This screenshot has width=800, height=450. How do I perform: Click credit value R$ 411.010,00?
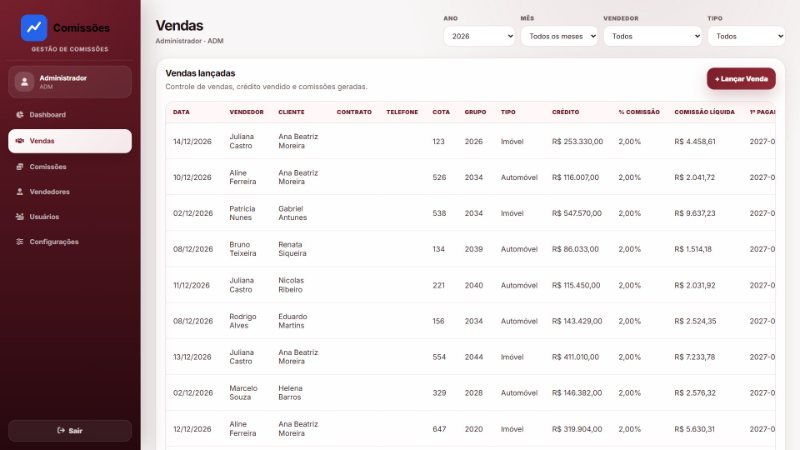(x=575, y=357)
